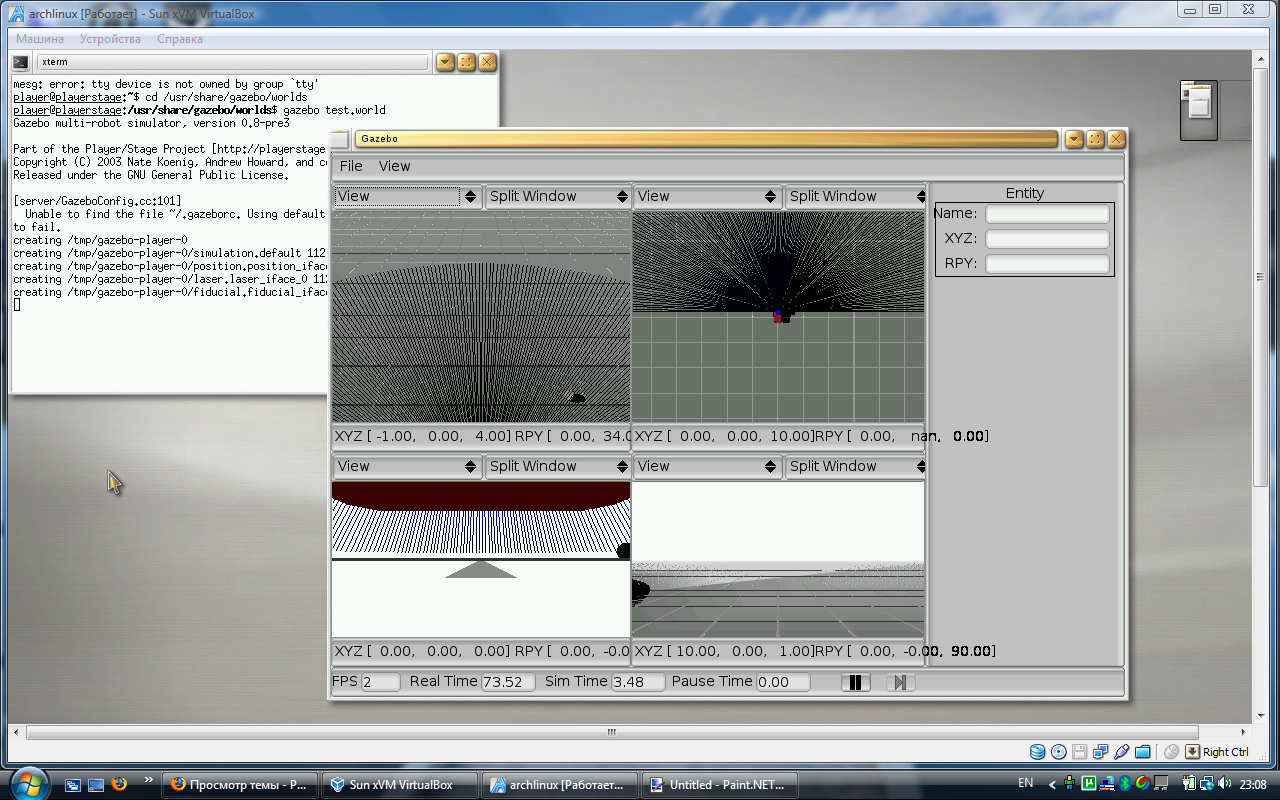Click the xterm terminal window menu icon
Viewport: 1280px width, 800px height.
[20, 62]
